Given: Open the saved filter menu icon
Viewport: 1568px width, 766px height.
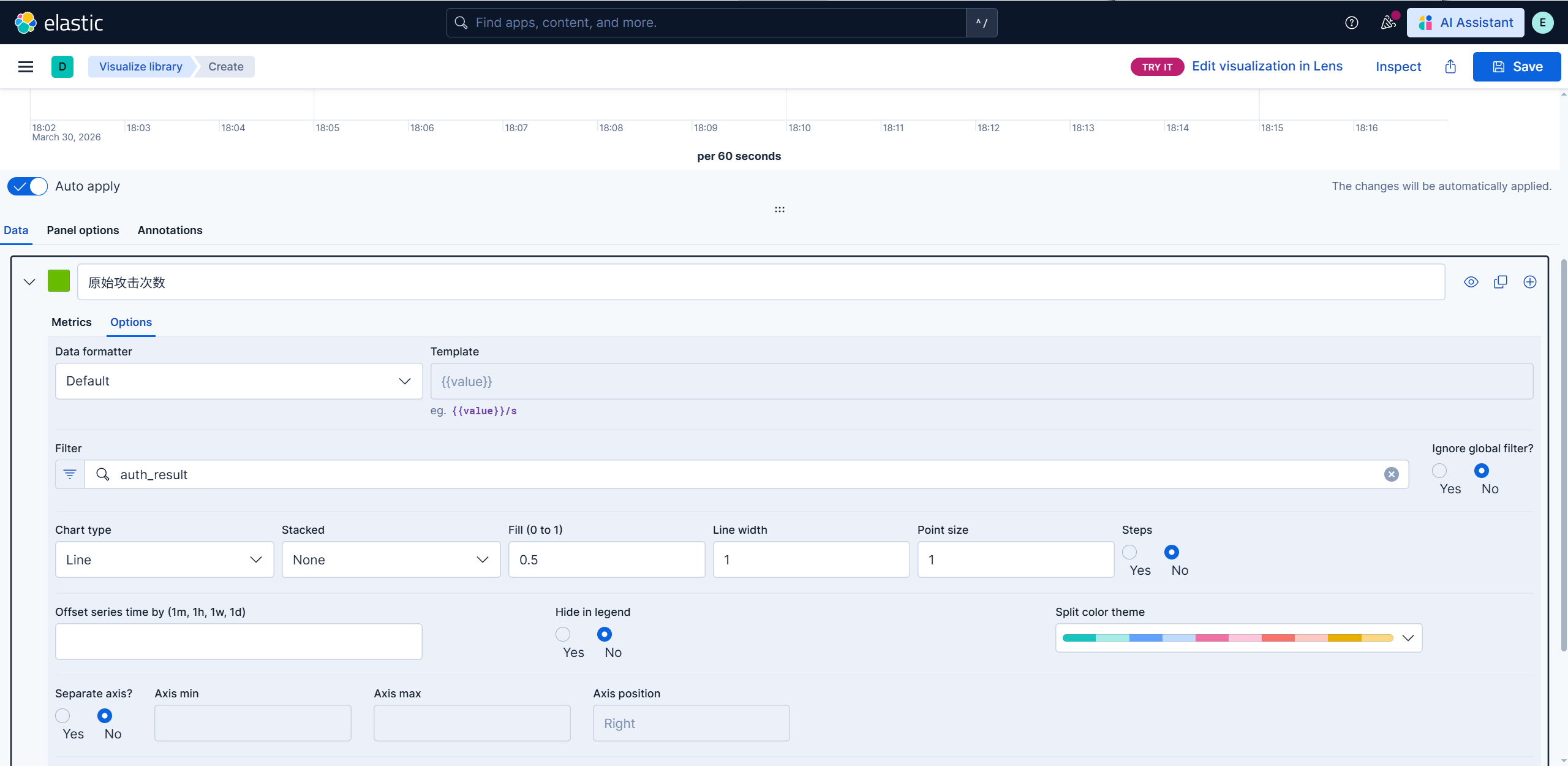Looking at the screenshot, I should (70, 474).
